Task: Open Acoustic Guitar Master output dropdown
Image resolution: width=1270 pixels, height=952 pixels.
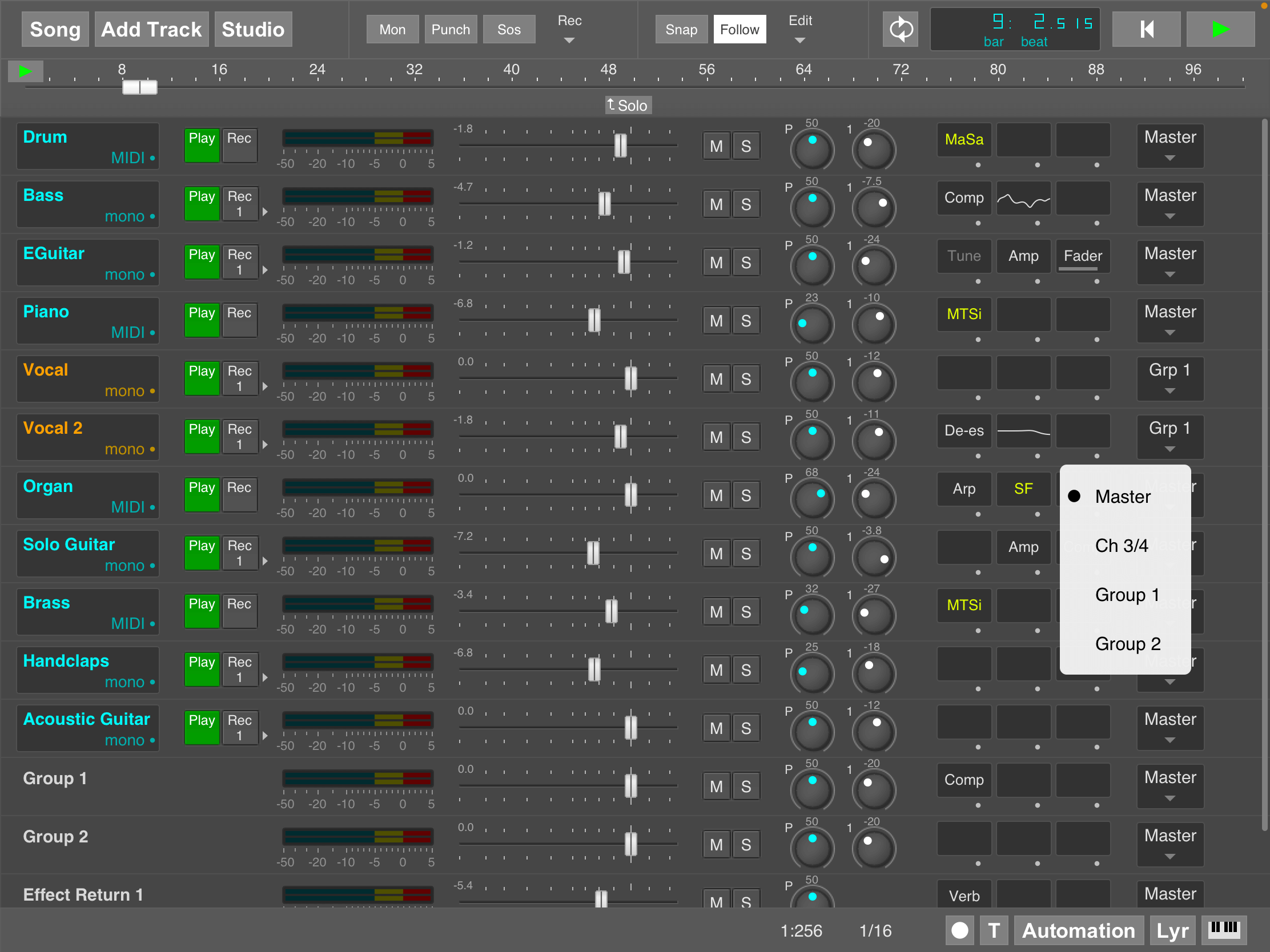Action: click(1169, 728)
